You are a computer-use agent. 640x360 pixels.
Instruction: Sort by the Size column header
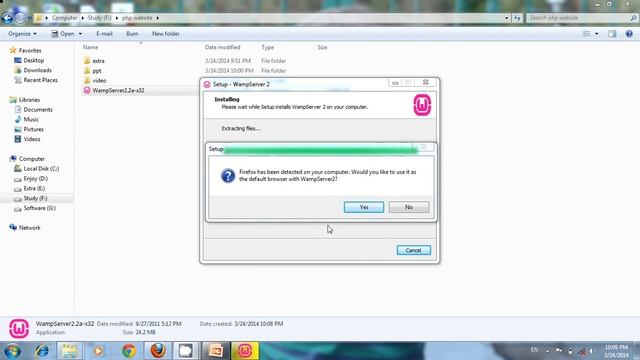coord(322,47)
